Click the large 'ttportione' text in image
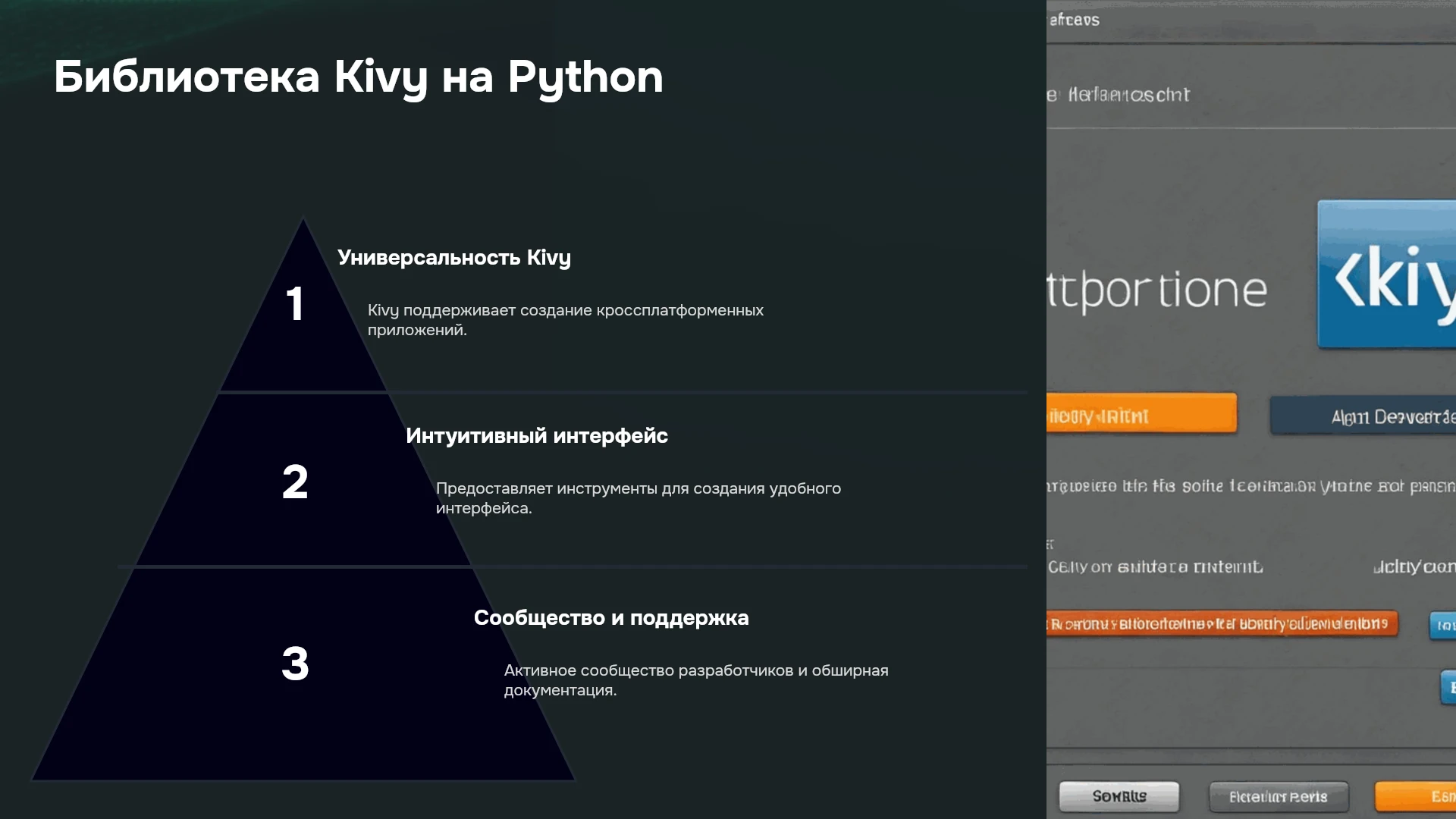This screenshot has width=1456, height=819. (1157, 290)
